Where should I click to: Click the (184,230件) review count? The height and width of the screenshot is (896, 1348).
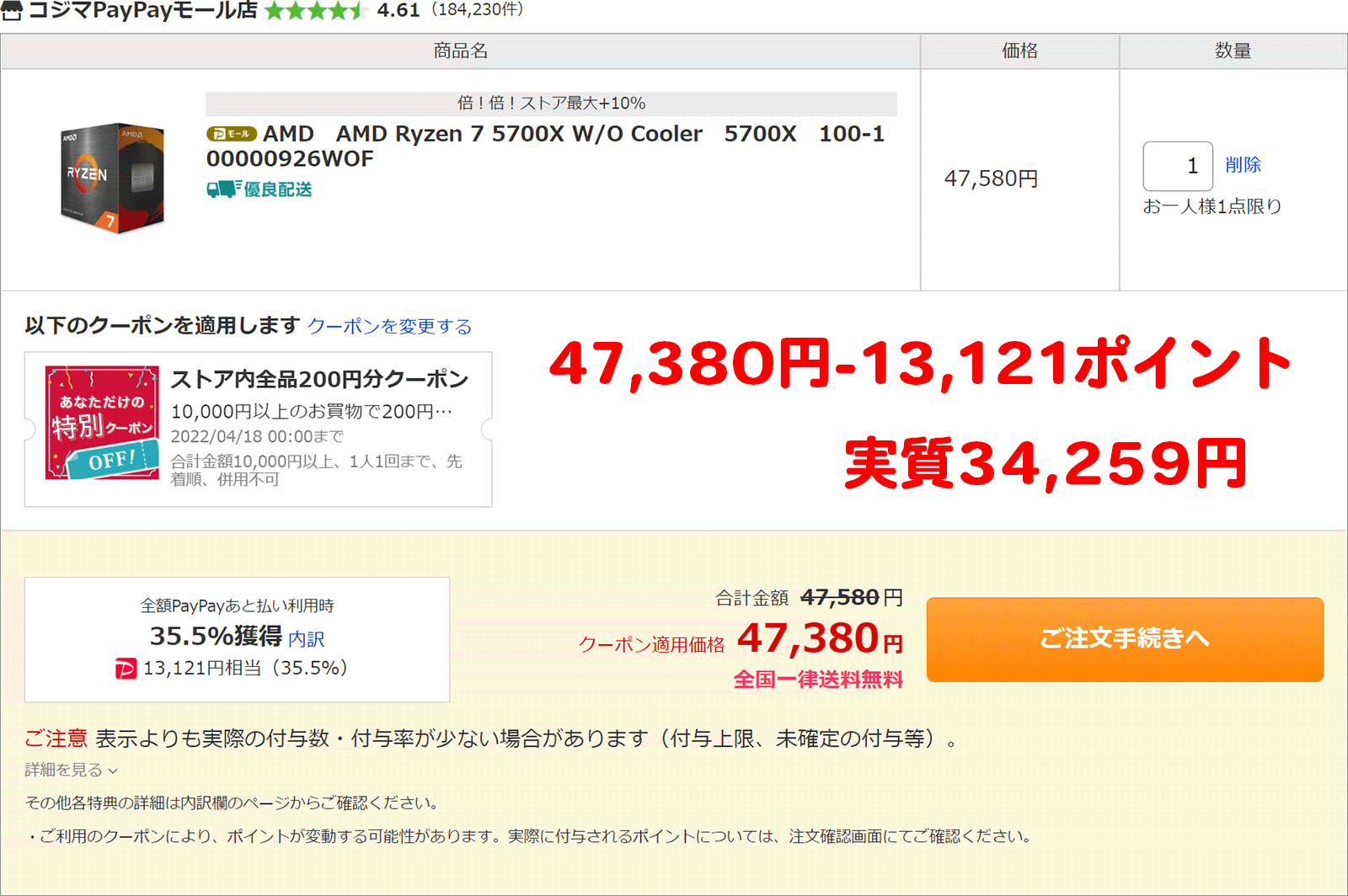coord(478,12)
